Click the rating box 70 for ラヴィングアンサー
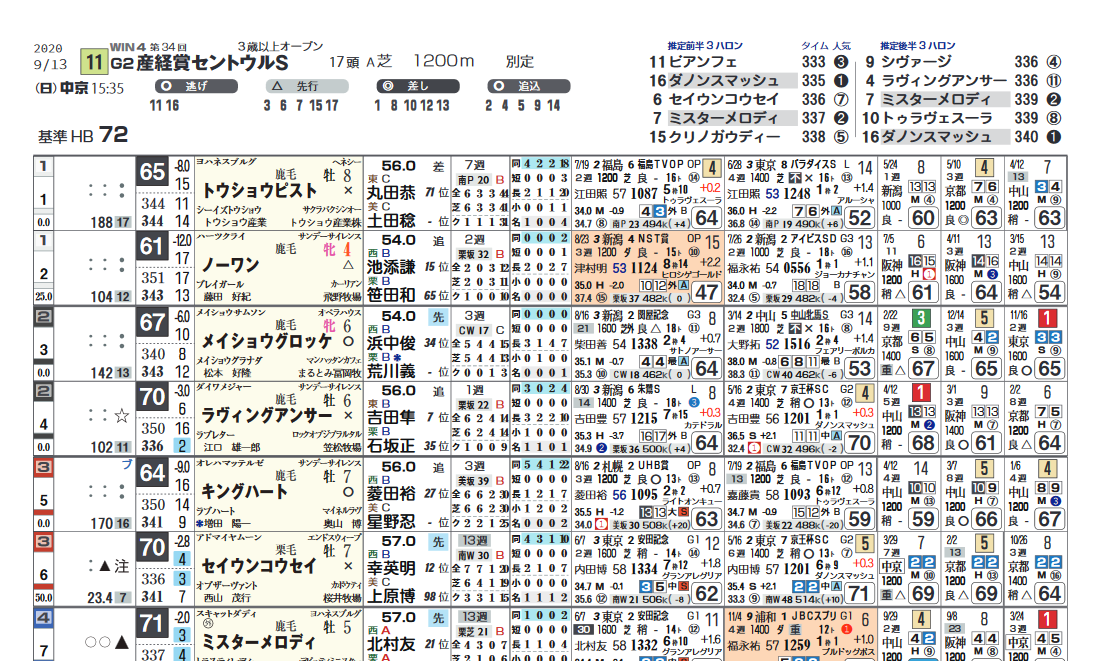Image resolution: width=1102 pixels, height=661 pixels. tap(153, 398)
